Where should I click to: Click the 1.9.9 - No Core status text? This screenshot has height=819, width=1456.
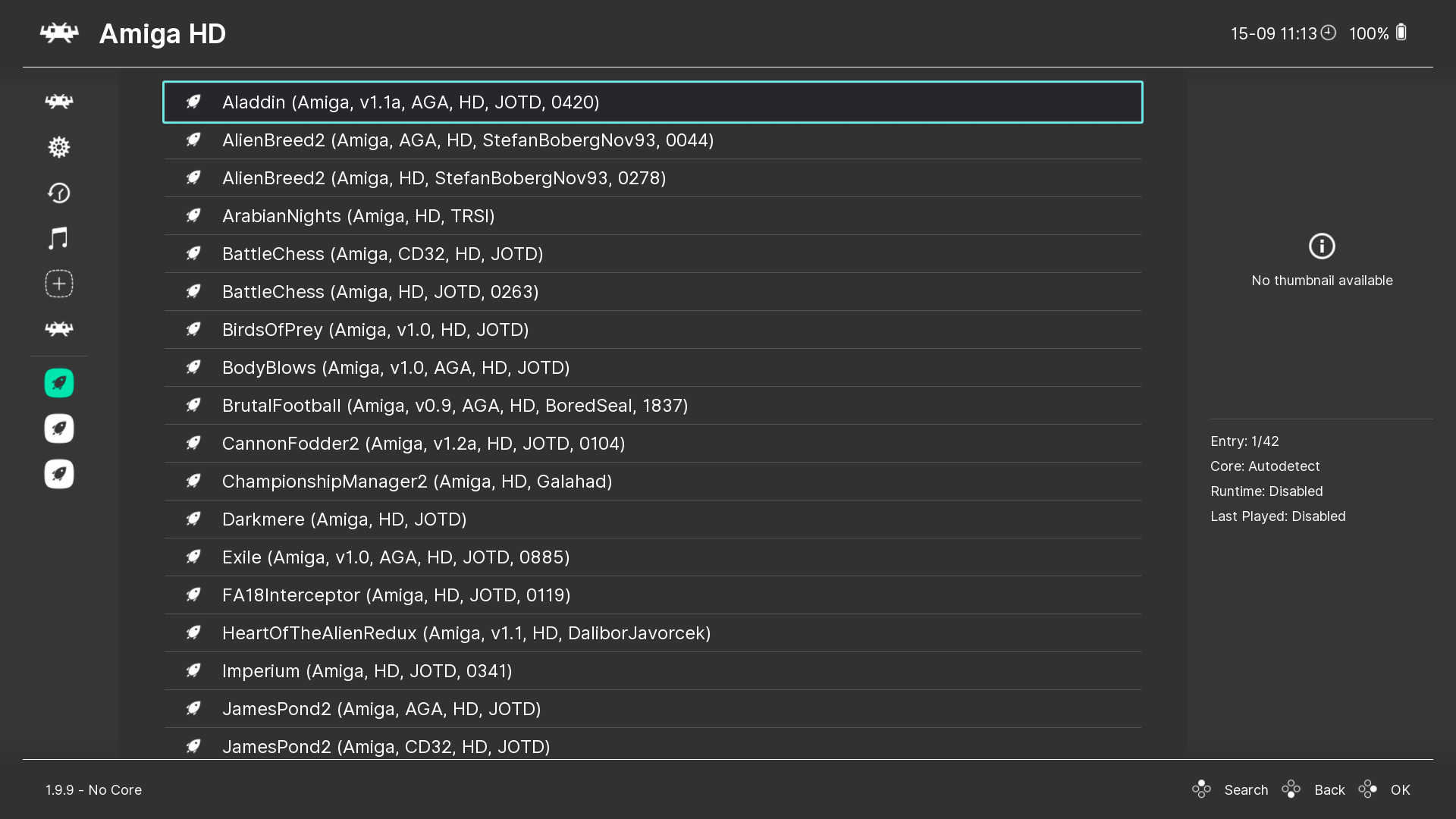93,789
